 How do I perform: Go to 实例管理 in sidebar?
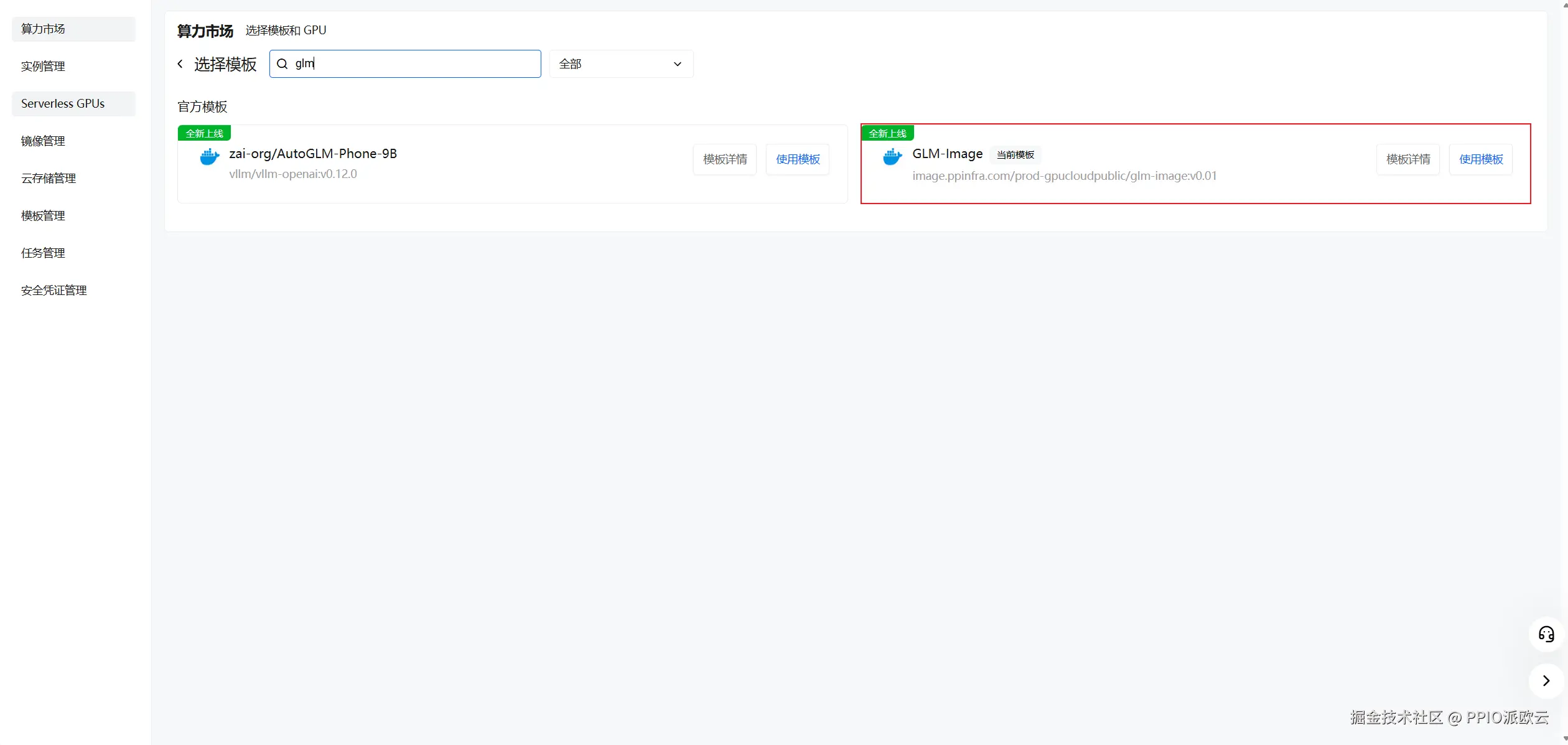[43, 67]
